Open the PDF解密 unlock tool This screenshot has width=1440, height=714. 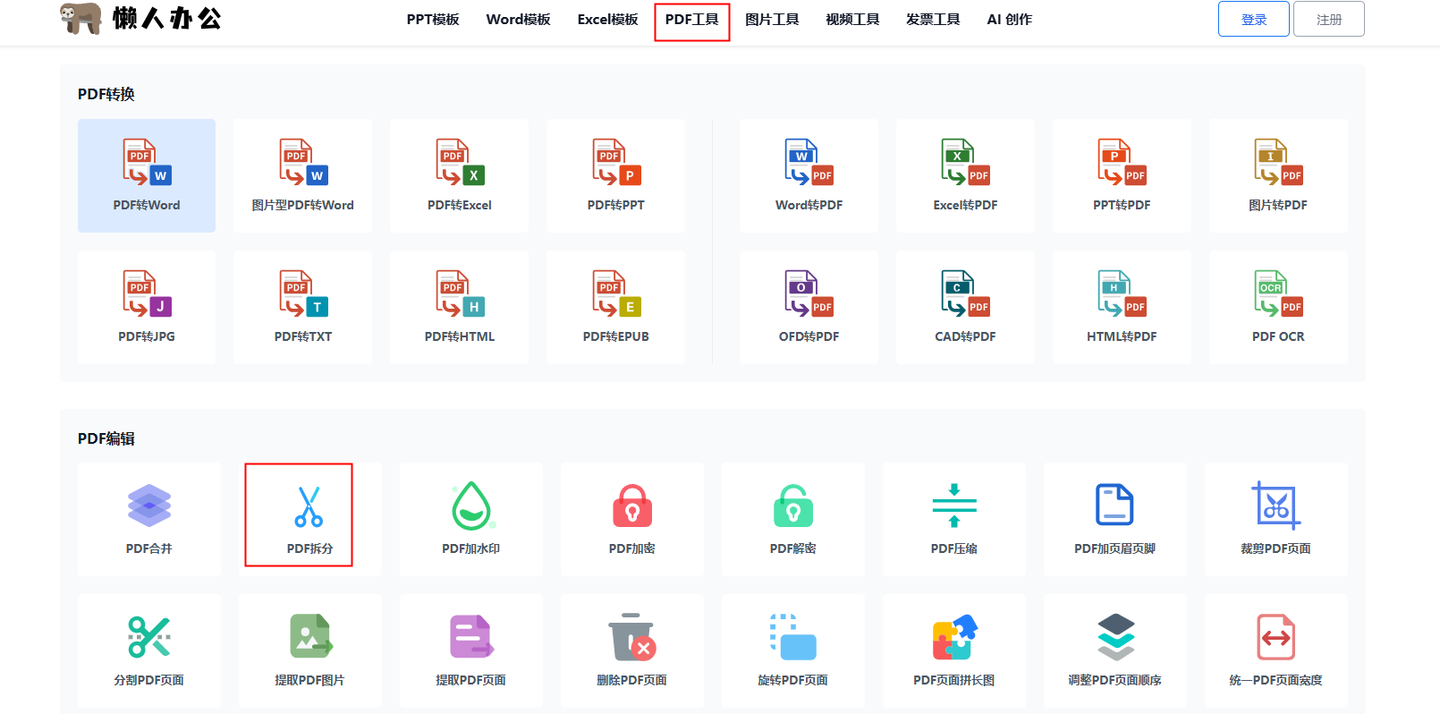pos(793,519)
